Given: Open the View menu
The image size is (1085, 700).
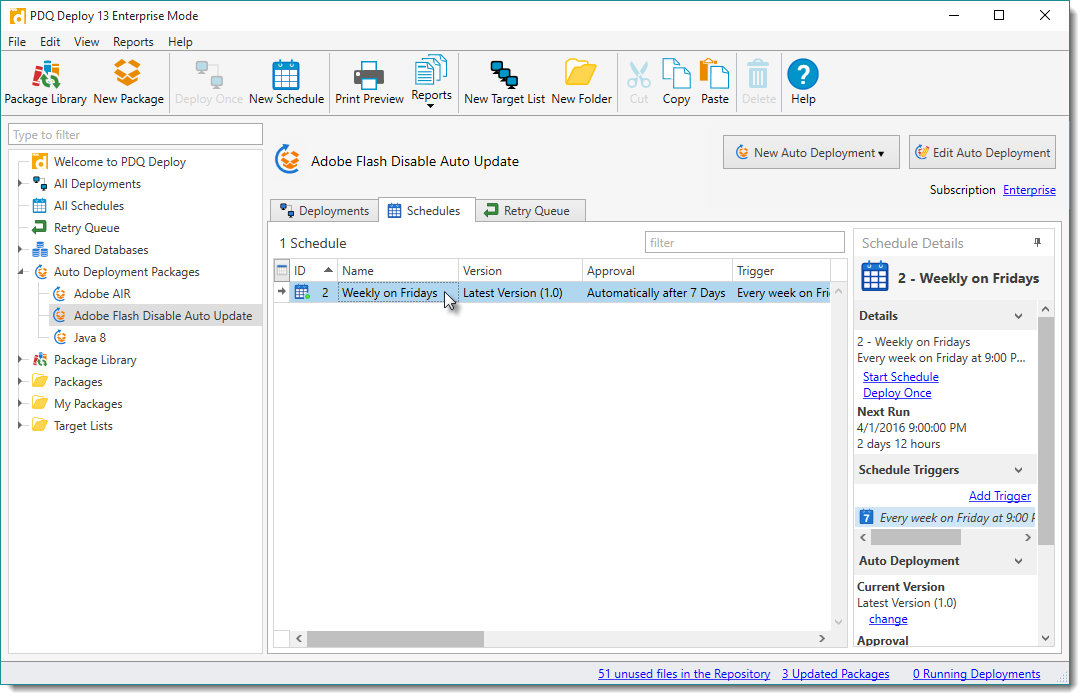Looking at the screenshot, I should click(86, 42).
